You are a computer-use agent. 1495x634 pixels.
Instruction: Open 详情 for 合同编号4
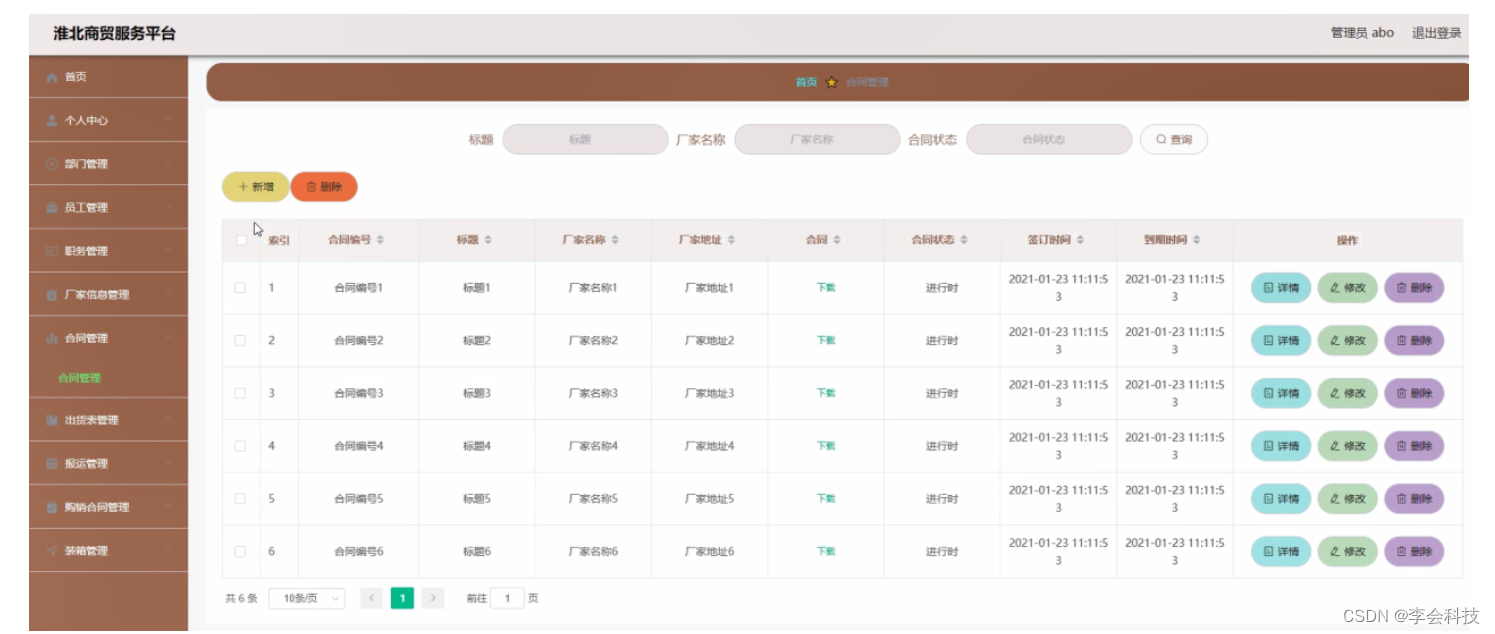click(1281, 446)
